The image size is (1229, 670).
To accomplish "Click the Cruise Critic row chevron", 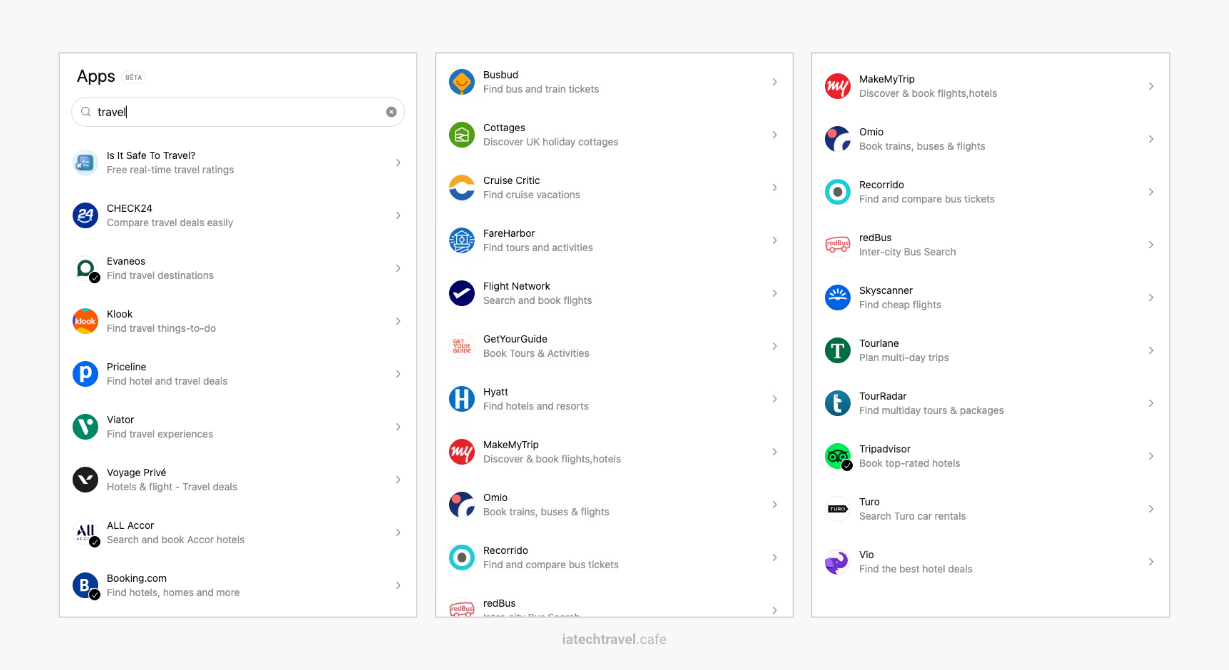I will coord(774,188).
